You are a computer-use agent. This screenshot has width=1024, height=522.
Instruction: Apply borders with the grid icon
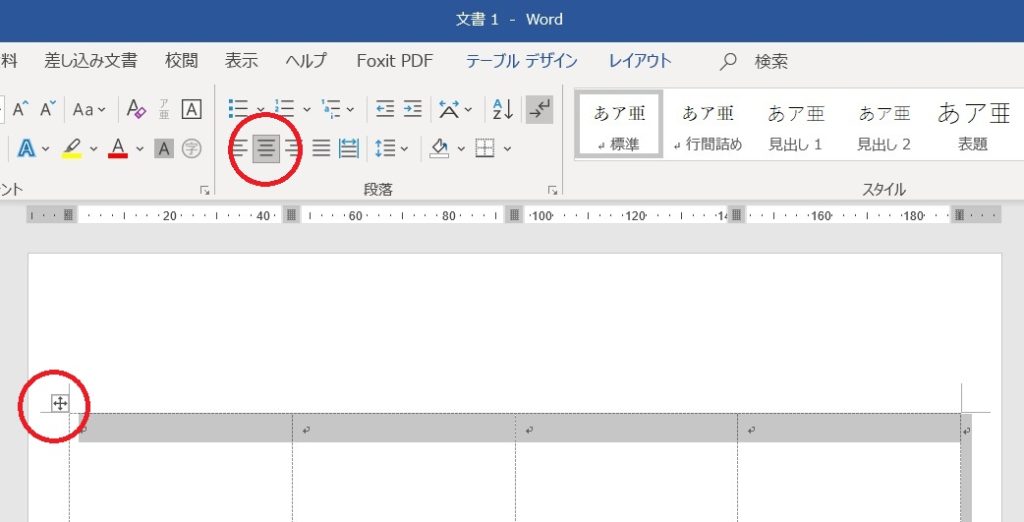pyautogui.click(x=485, y=149)
